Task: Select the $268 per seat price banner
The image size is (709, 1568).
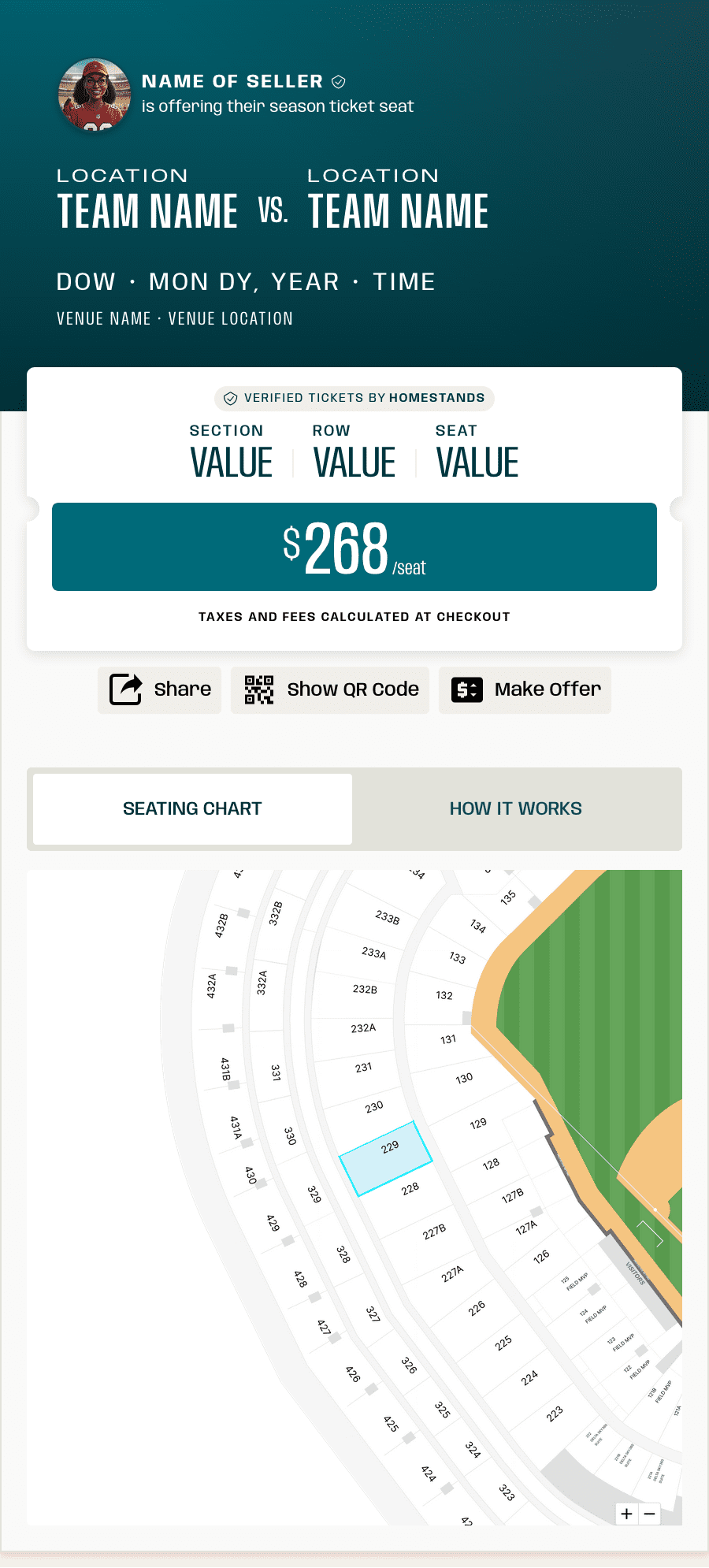Action: [354, 547]
